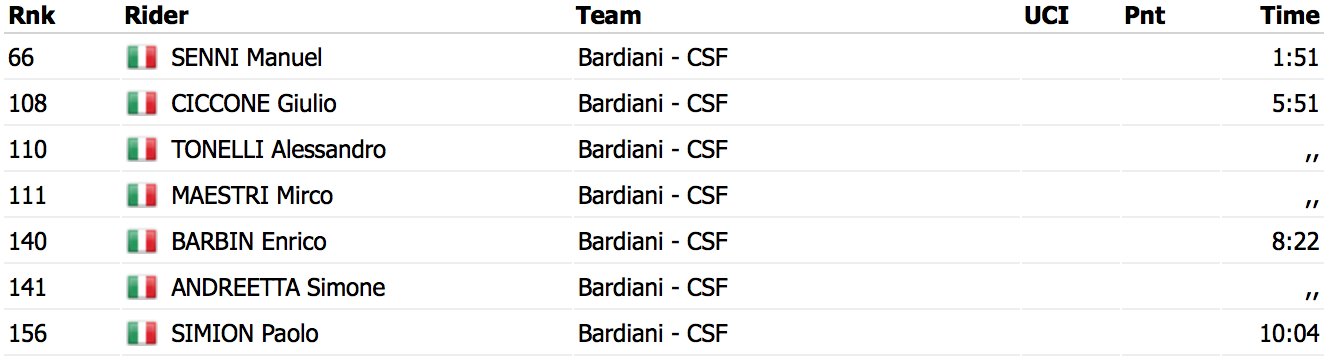Open CICCONE Giulio rider profile
The image size is (1338, 362).
pyautogui.click(x=254, y=104)
